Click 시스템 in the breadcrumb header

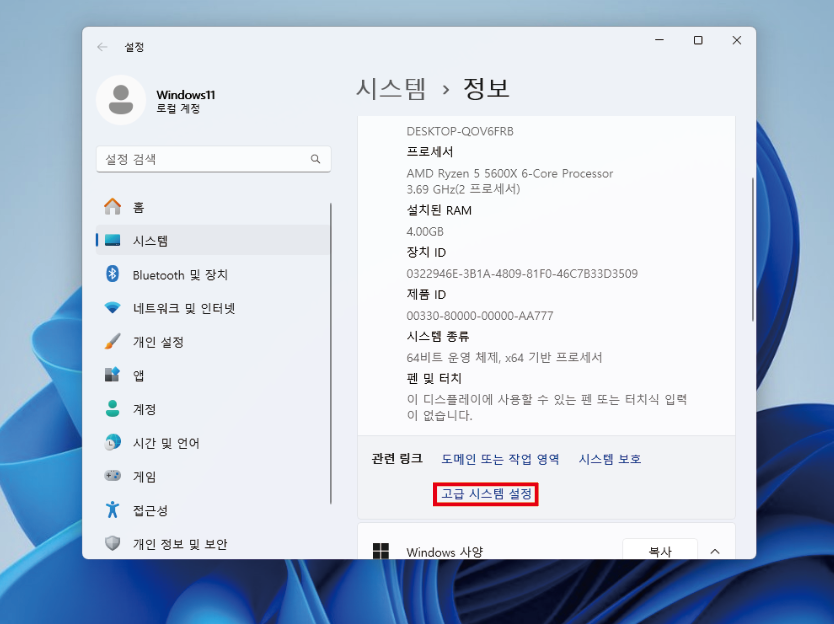click(x=391, y=88)
